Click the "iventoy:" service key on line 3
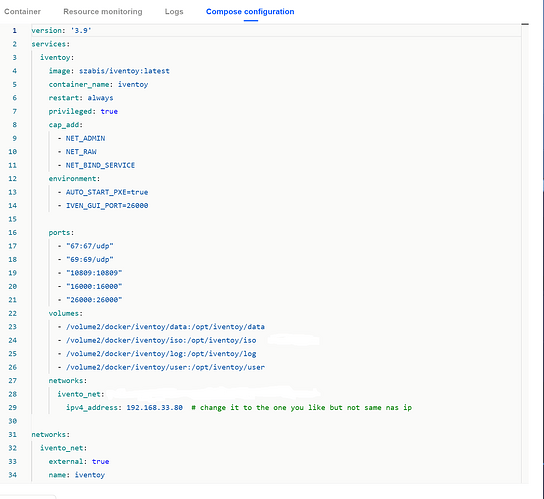This screenshot has height=499, width=544. 57,58
